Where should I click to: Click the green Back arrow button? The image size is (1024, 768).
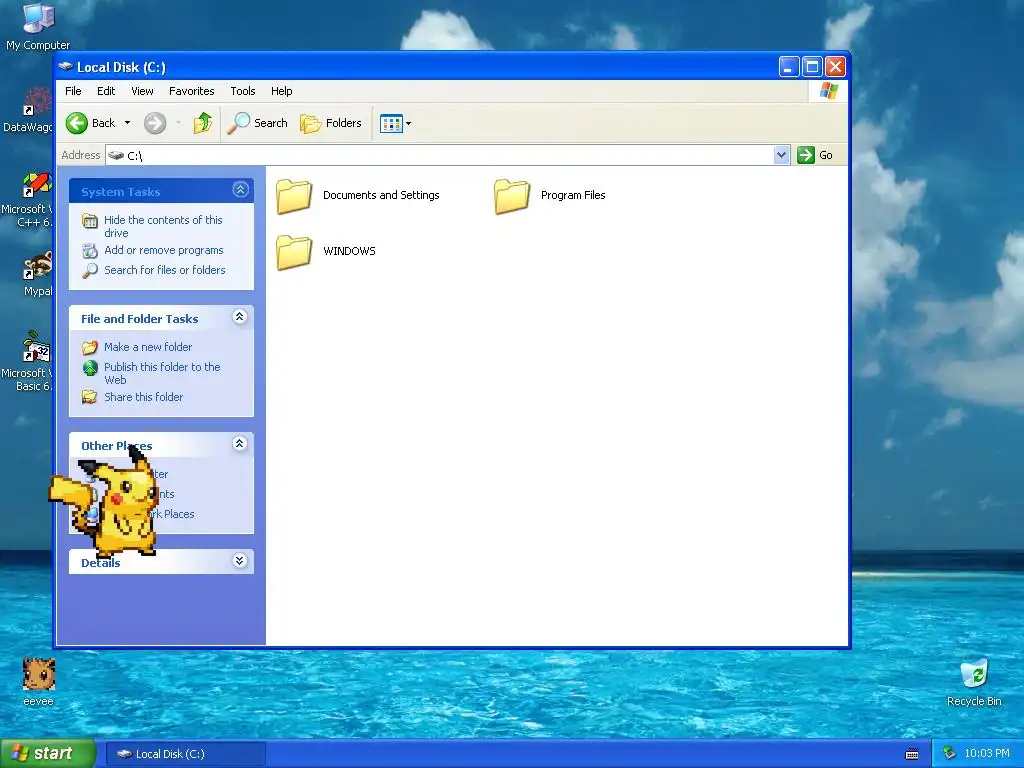tap(77, 123)
